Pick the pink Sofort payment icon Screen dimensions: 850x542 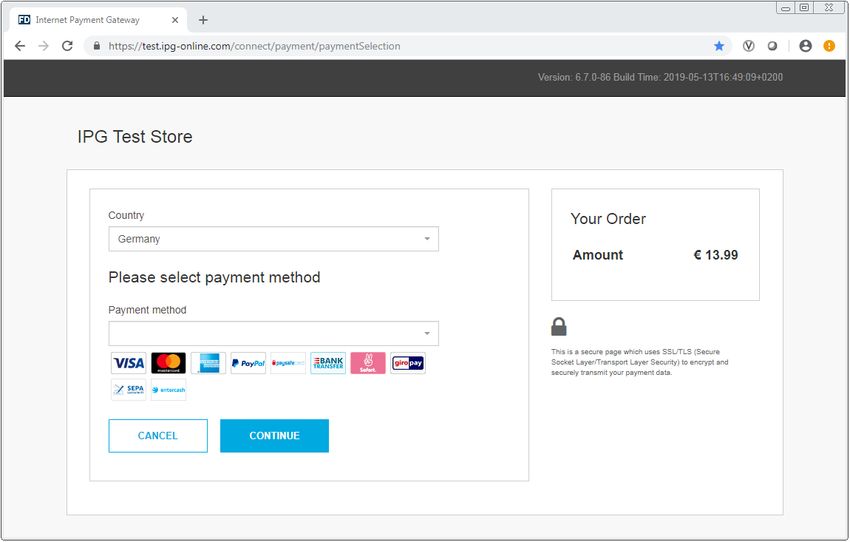368,363
